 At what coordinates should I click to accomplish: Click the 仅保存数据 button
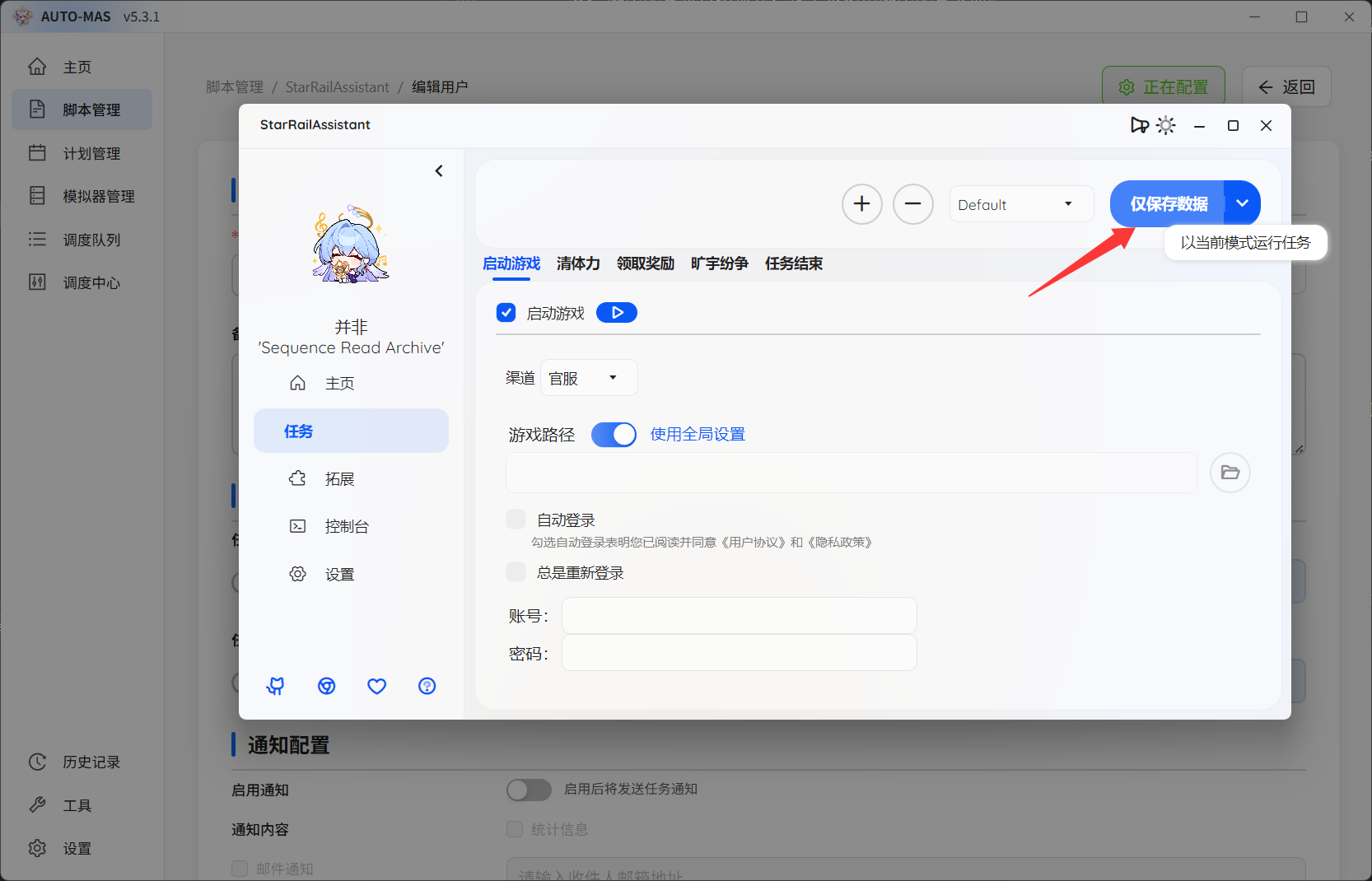click(x=1168, y=203)
